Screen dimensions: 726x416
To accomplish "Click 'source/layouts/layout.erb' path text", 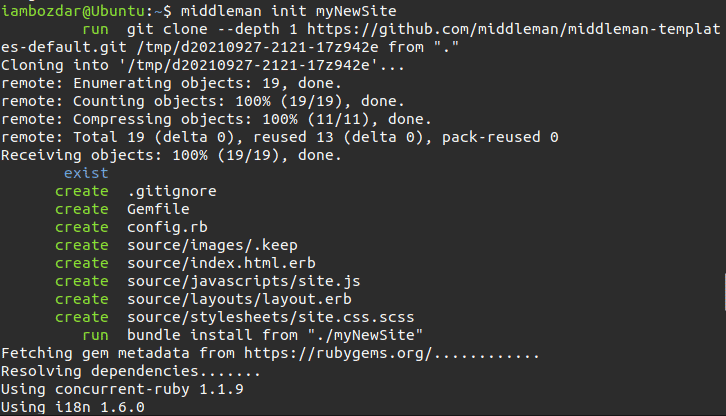I will point(239,299).
